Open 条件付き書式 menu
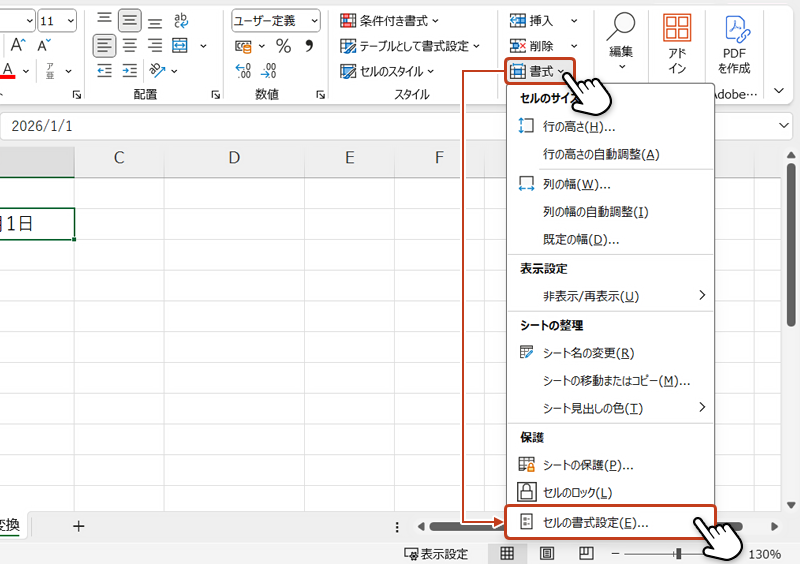Viewport: 800px width, 564px height. (389, 21)
